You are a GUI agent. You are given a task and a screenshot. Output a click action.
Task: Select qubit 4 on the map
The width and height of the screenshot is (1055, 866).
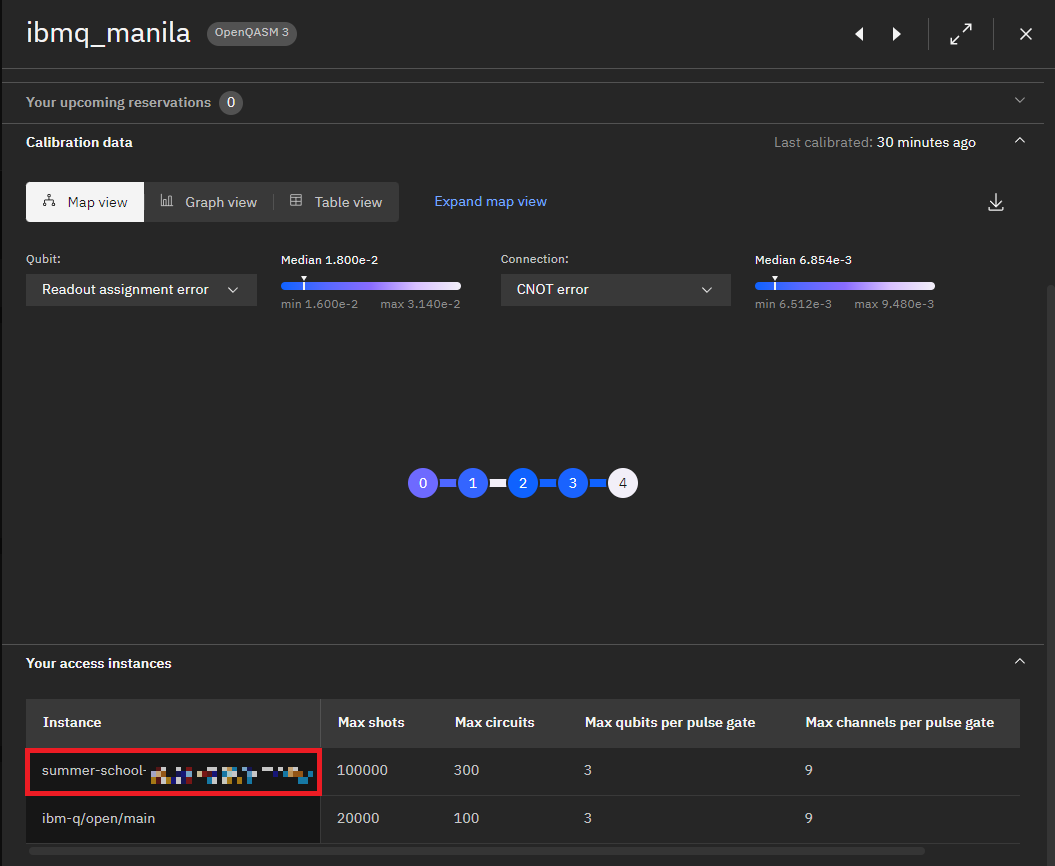(x=623, y=483)
